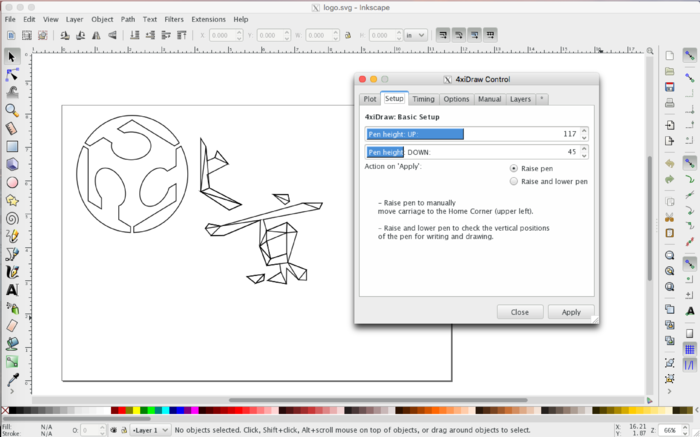Select the Gradient tool
This screenshot has height=437, width=700.
[12, 362]
